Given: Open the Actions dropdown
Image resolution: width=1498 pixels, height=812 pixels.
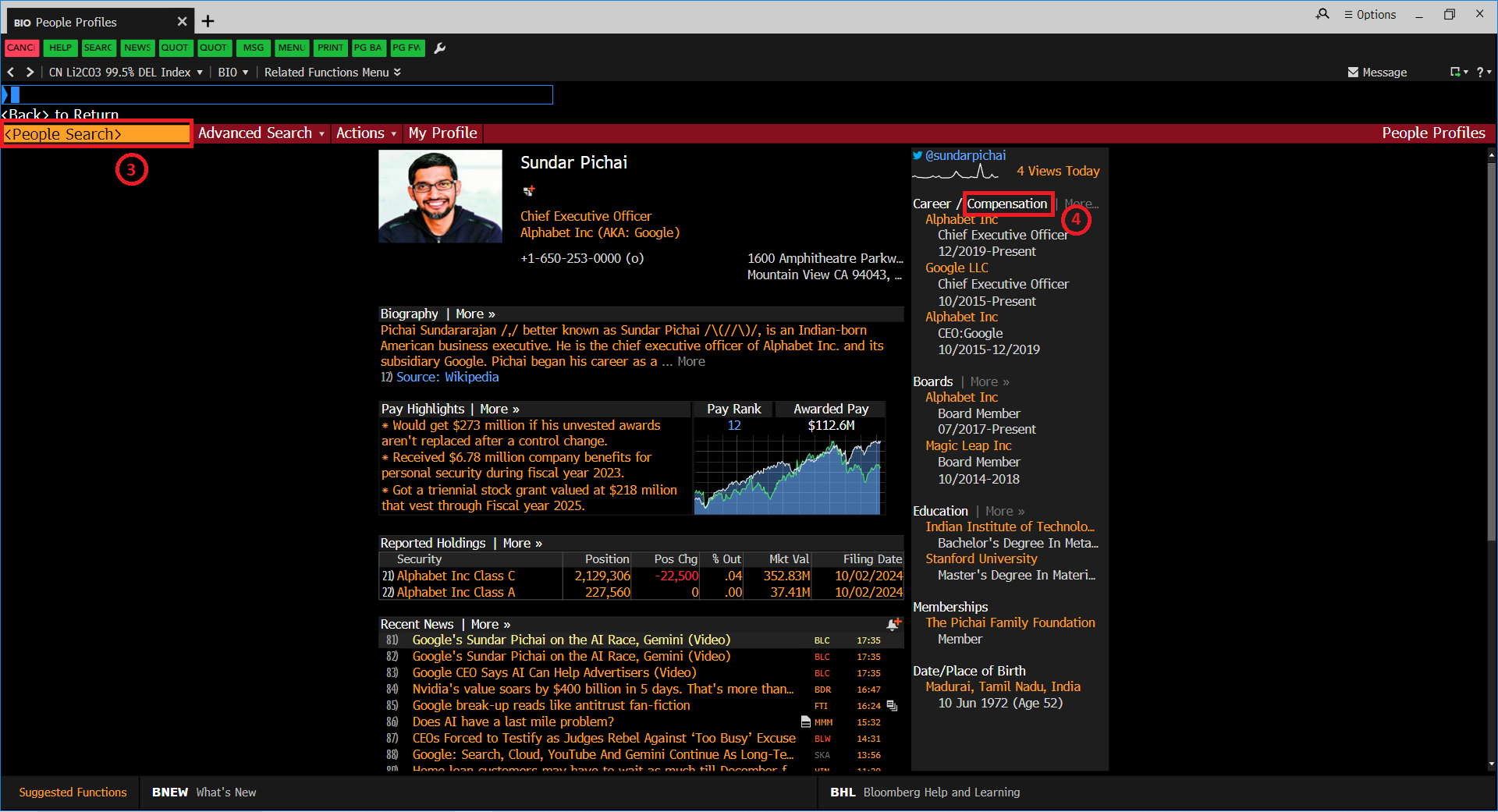Looking at the screenshot, I should (x=366, y=133).
